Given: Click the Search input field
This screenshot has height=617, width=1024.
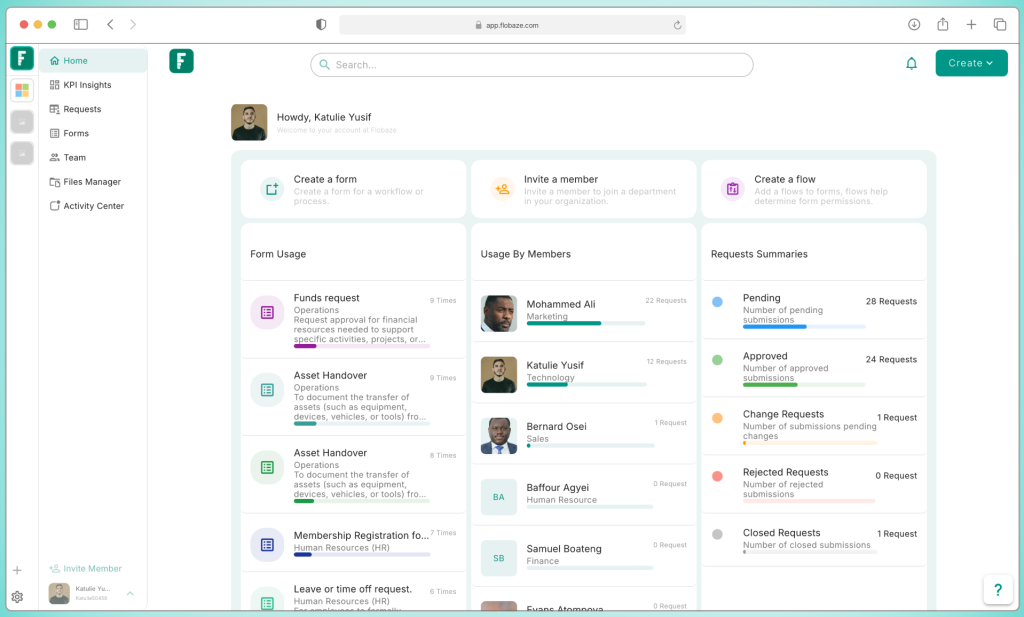Looking at the screenshot, I should (531, 65).
